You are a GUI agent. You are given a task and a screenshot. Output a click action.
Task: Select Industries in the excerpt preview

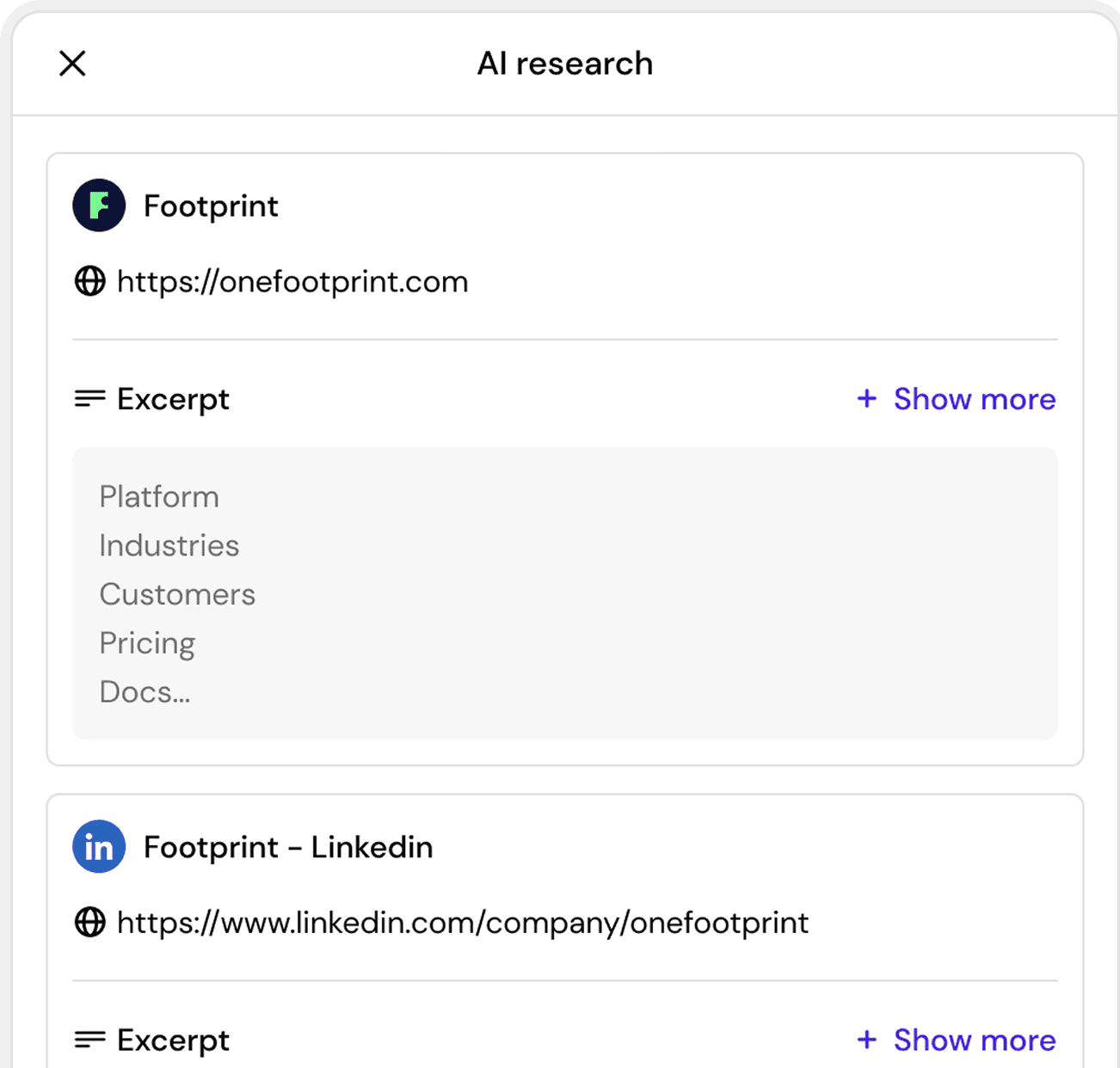pos(169,545)
